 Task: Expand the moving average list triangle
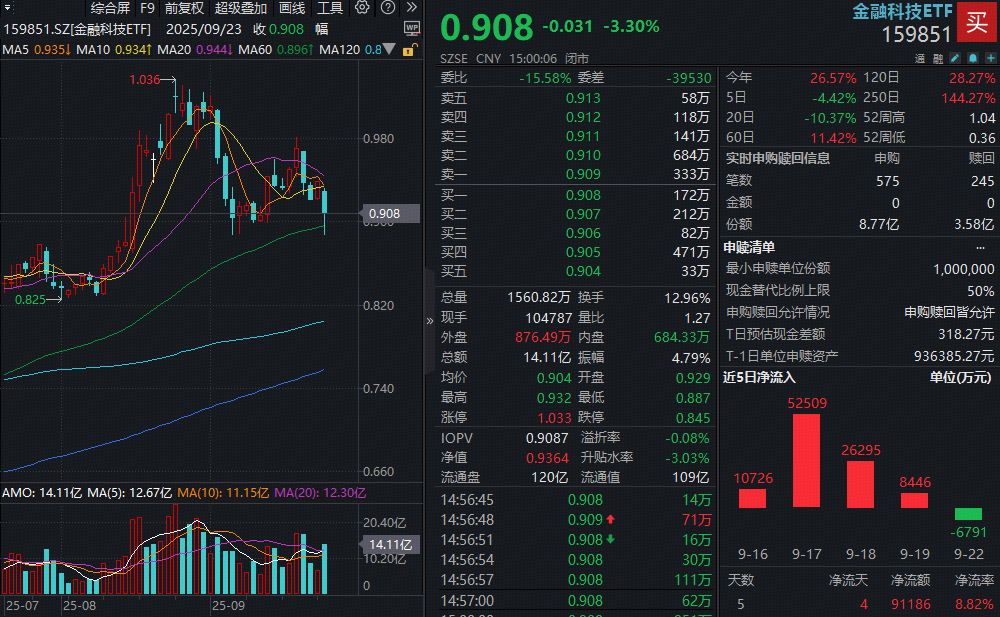pyautogui.click(x=388, y=49)
